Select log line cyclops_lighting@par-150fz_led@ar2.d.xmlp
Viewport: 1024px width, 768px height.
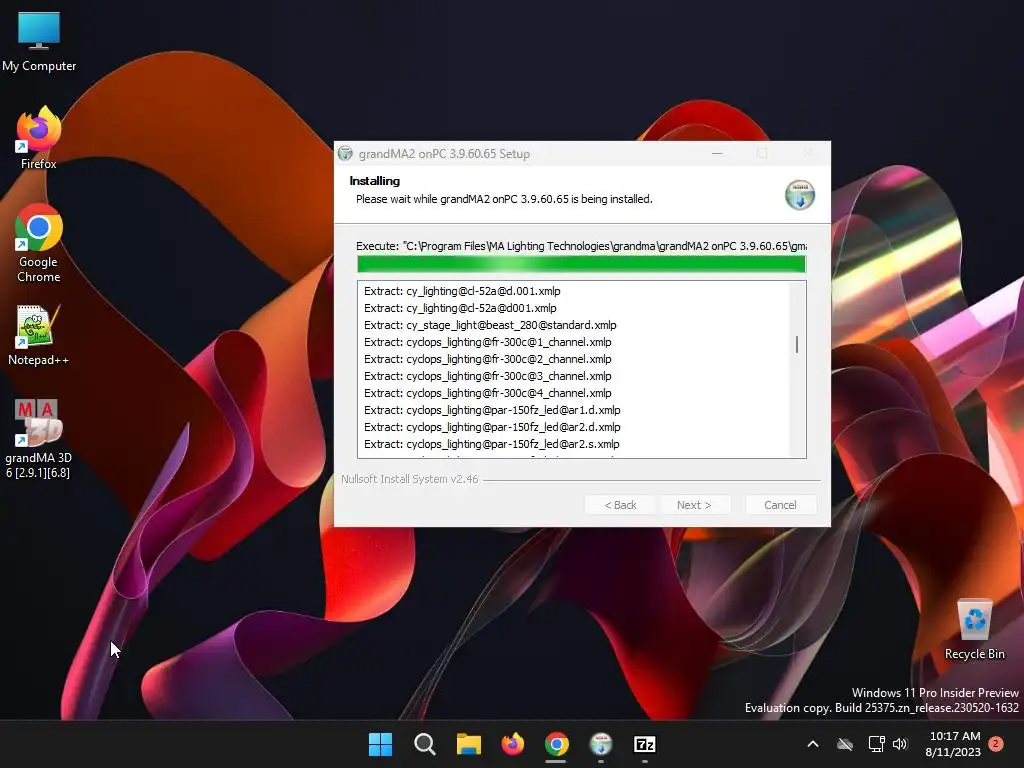(x=492, y=426)
